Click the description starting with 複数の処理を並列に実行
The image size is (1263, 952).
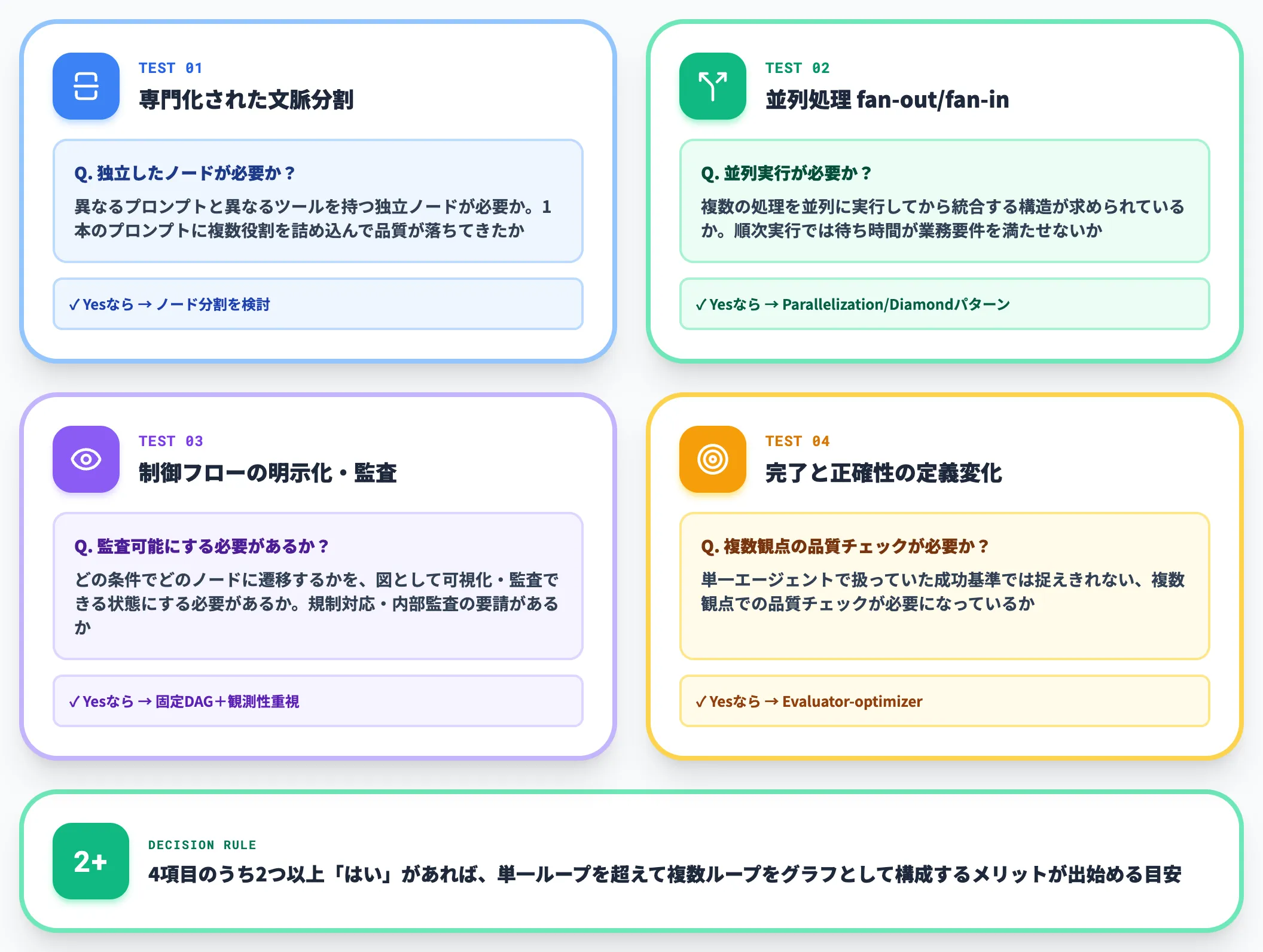tap(942, 219)
